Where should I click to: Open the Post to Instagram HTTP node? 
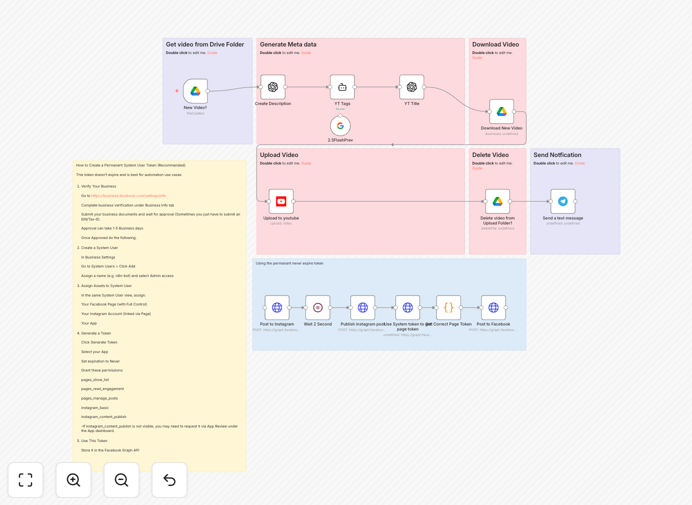pyautogui.click(x=277, y=308)
